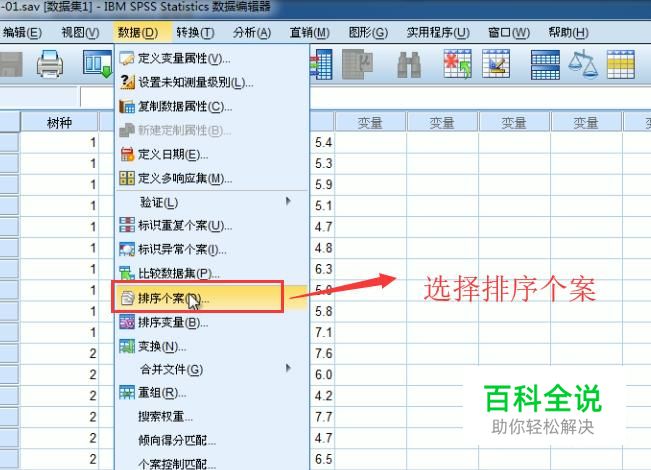Choose 搜索权重 menu item
Screen dimensions: 651x470
(x=212, y=416)
